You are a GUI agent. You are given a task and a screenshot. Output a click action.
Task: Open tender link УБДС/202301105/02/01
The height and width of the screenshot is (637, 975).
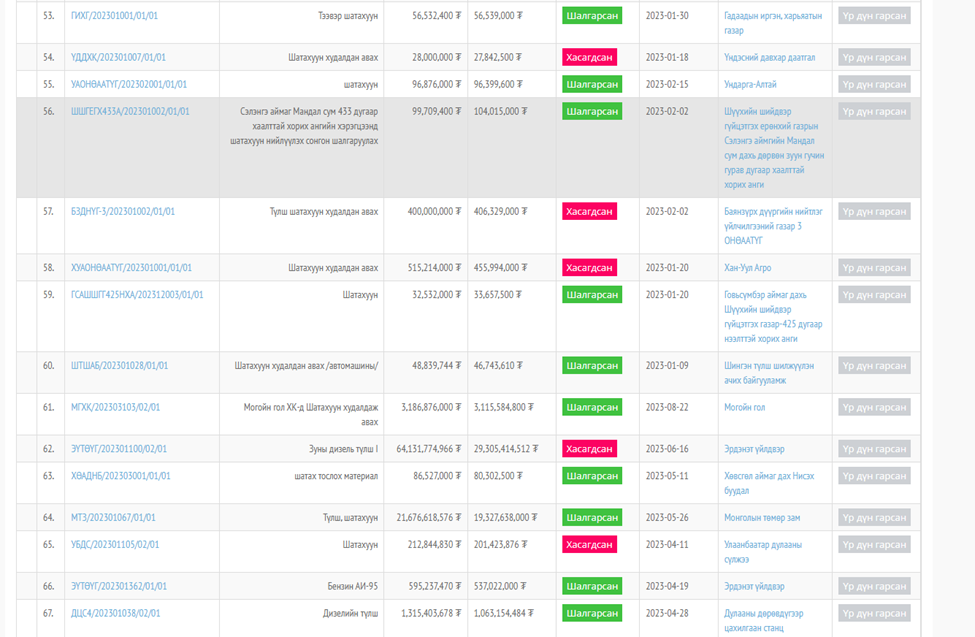click(115, 544)
